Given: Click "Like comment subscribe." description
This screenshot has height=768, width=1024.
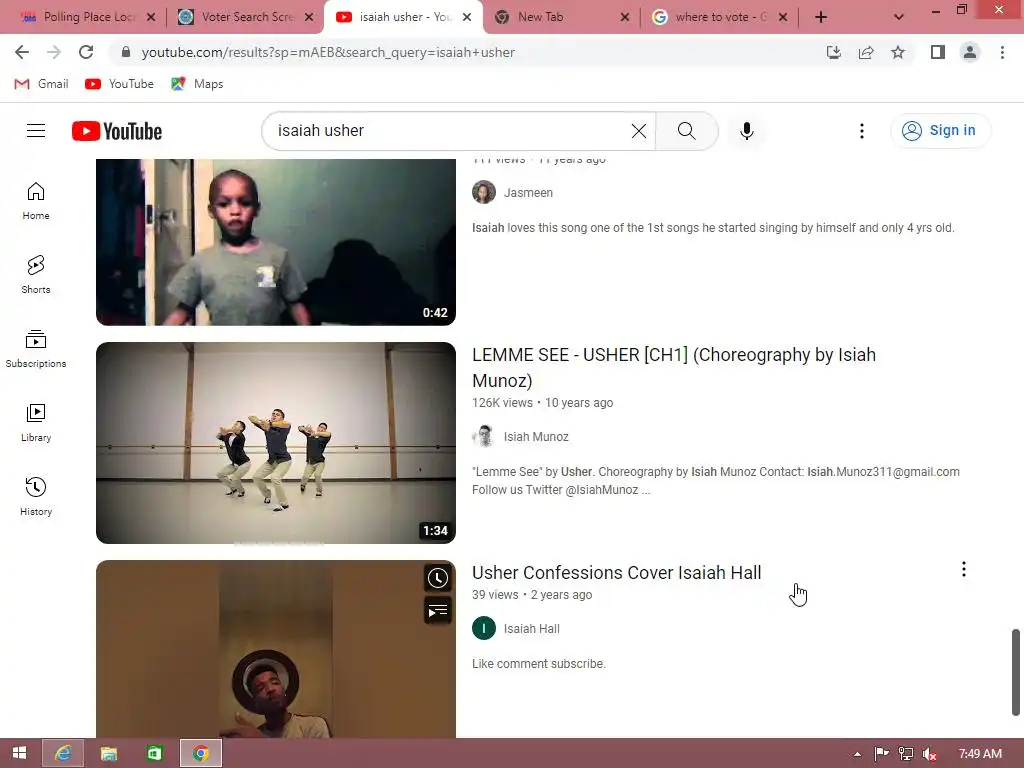Looking at the screenshot, I should click(539, 664).
